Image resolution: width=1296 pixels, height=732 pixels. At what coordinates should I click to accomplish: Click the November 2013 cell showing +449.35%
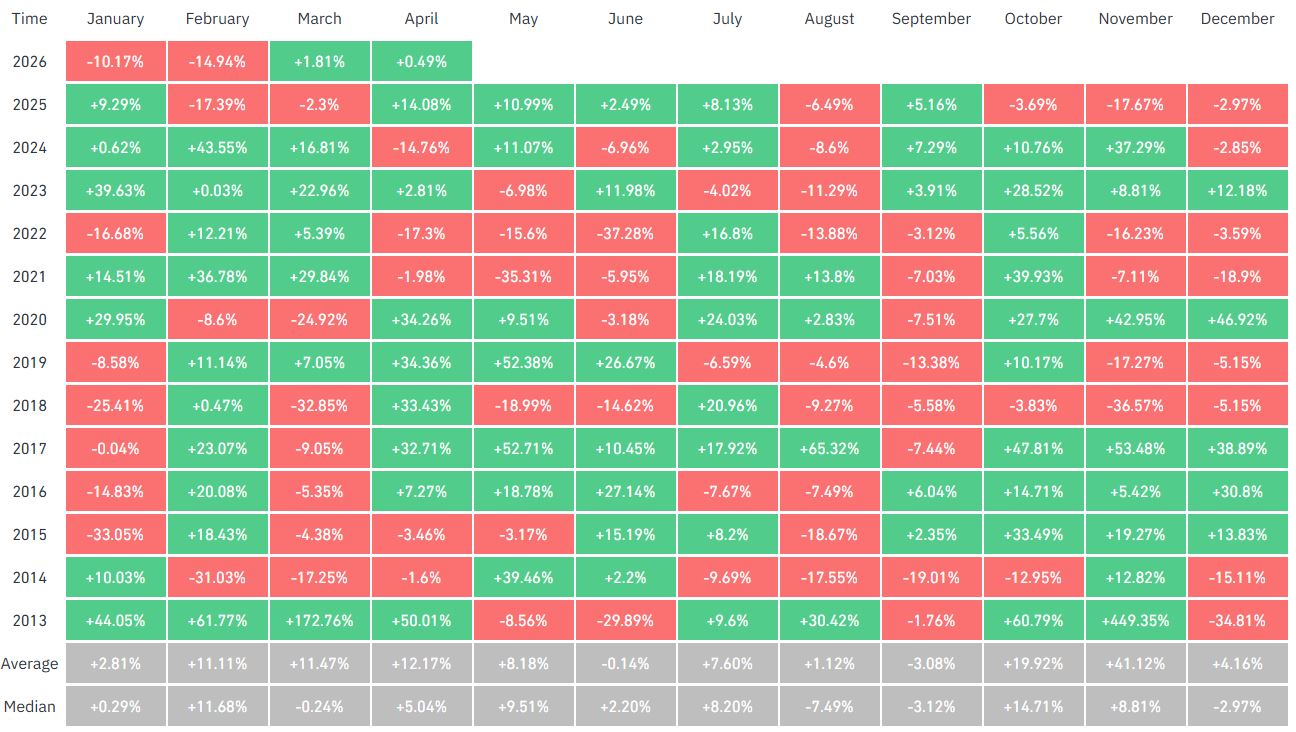pyautogui.click(x=1135, y=620)
